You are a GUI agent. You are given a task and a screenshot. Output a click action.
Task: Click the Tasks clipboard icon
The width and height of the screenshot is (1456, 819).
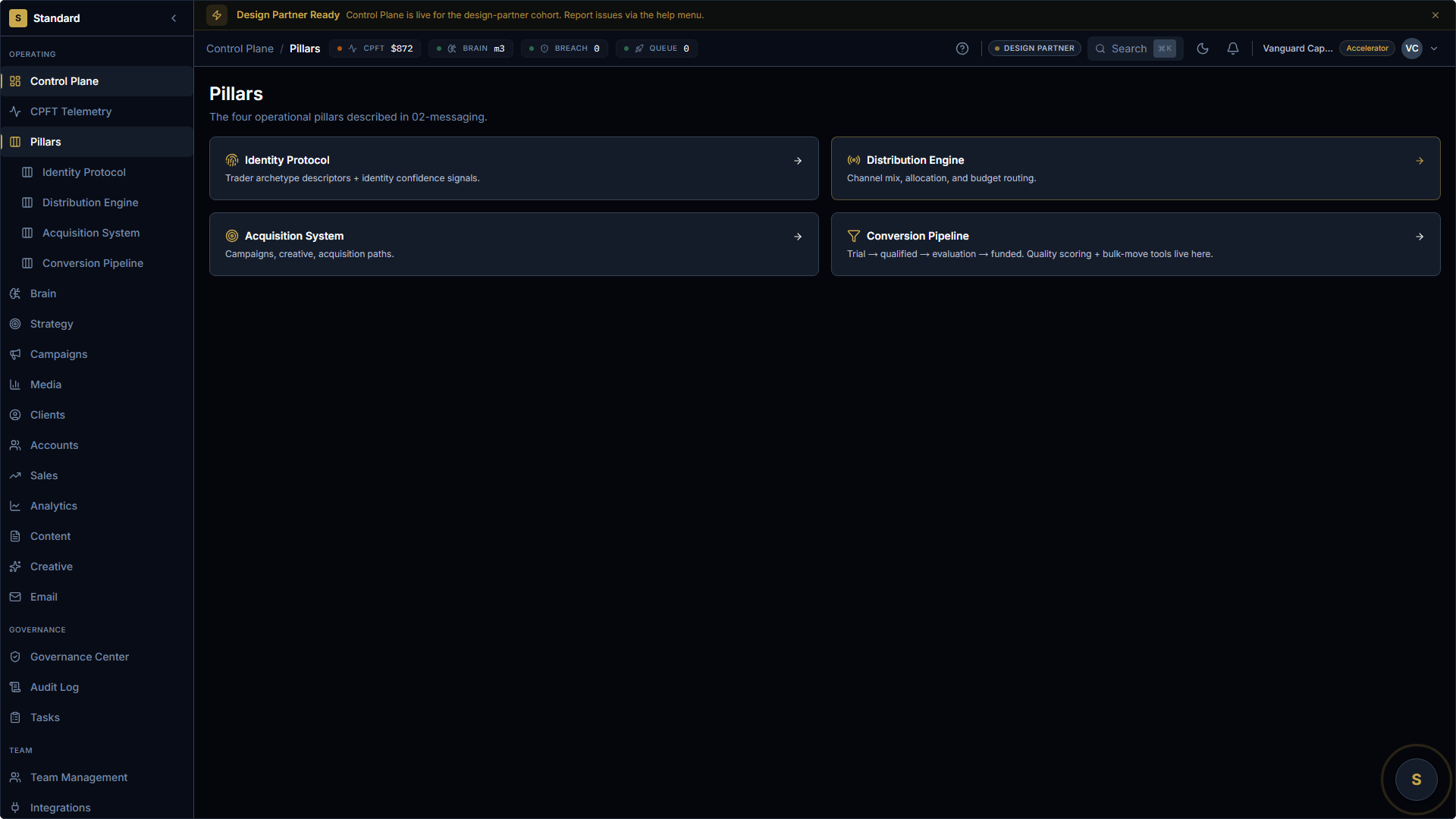point(15,717)
